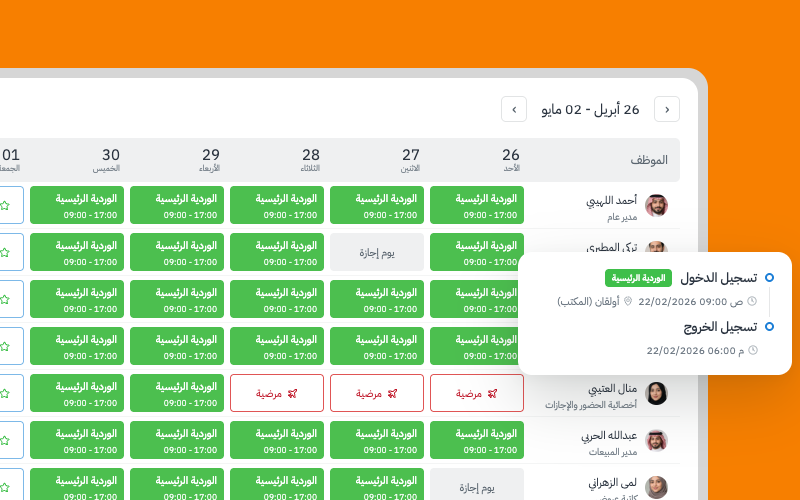
Task: Click the star icon in أحمد اللهيبي row
Action: (x=5, y=206)
